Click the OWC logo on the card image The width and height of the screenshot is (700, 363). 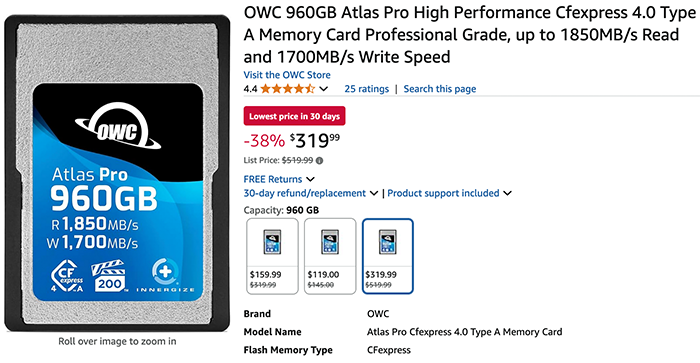click(117, 127)
